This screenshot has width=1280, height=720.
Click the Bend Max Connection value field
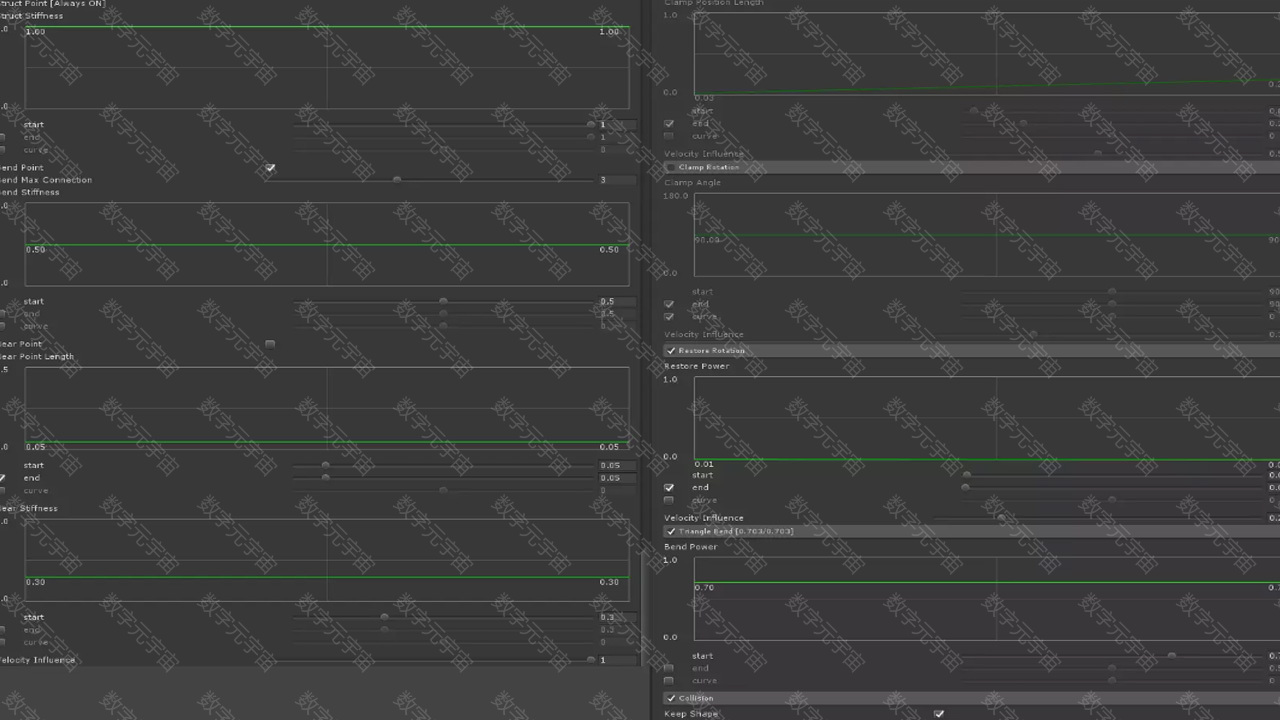[x=616, y=180]
